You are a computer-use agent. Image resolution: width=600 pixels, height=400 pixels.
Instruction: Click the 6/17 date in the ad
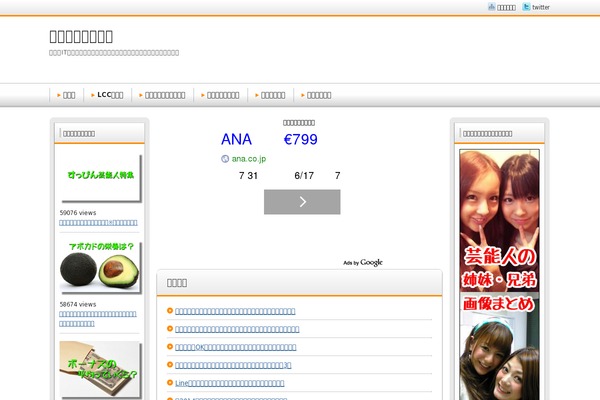(x=304, y=176)
